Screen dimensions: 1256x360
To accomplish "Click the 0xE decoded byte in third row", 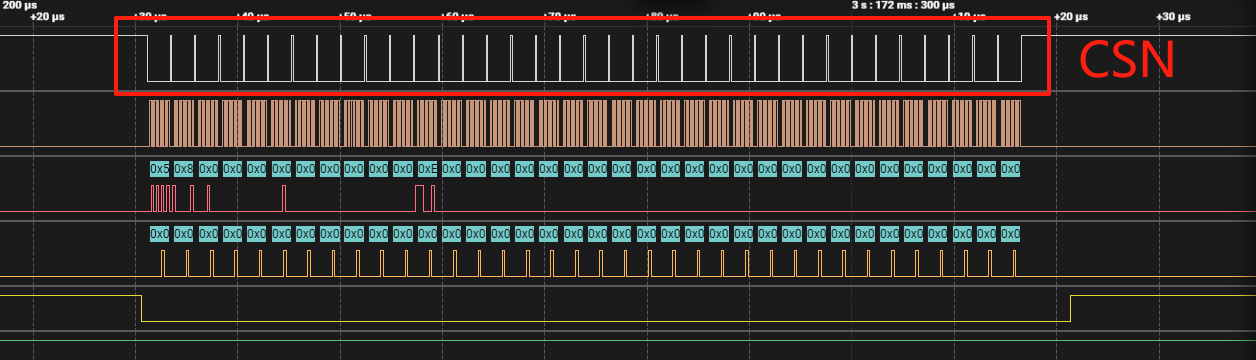I will point(428,169).
